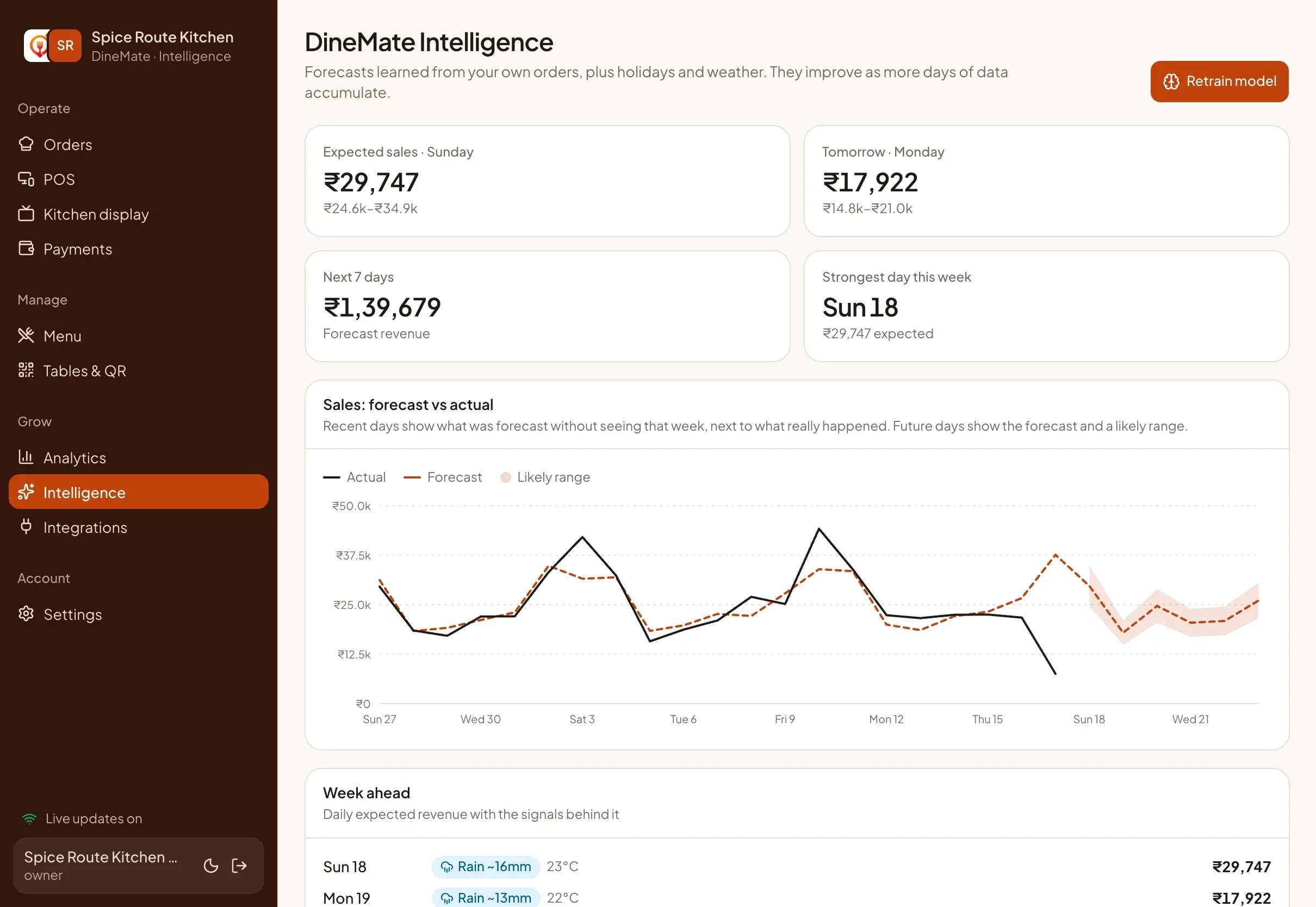Click the Wed 21 chart axis label
The image size is (1316, 907).
(1190, 719)
